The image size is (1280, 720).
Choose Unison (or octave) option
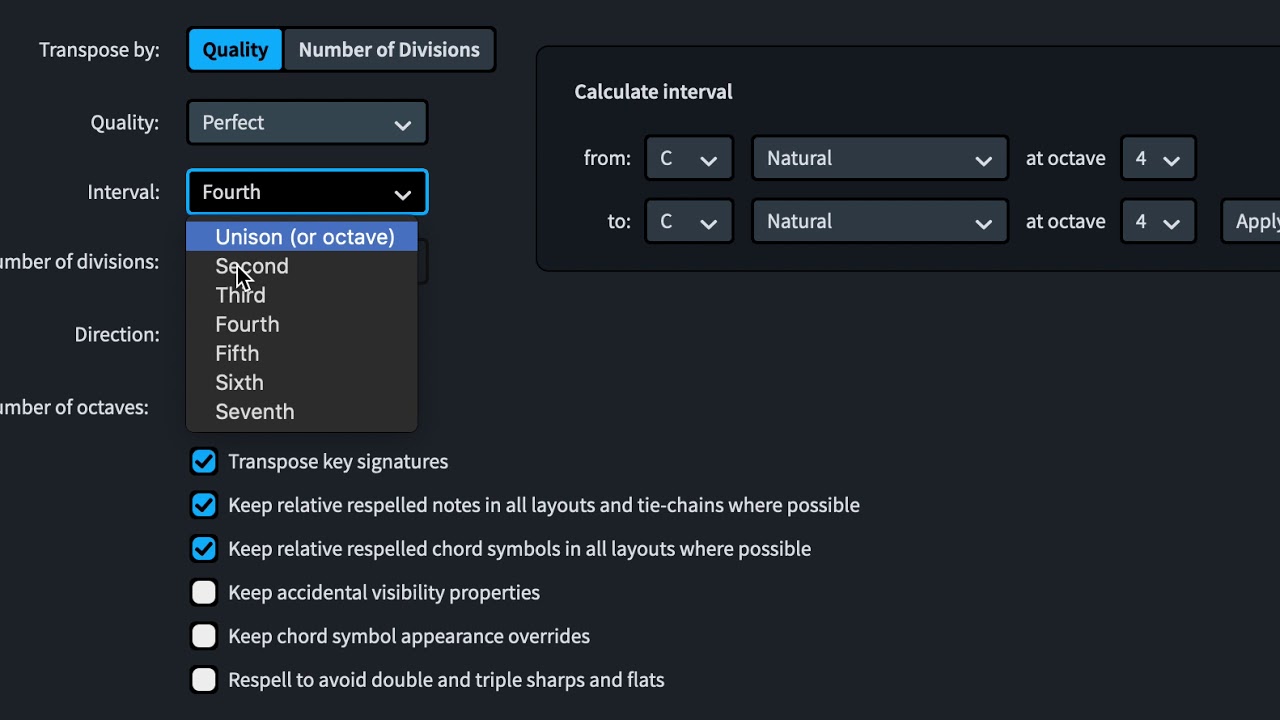(x=304, y=237)
